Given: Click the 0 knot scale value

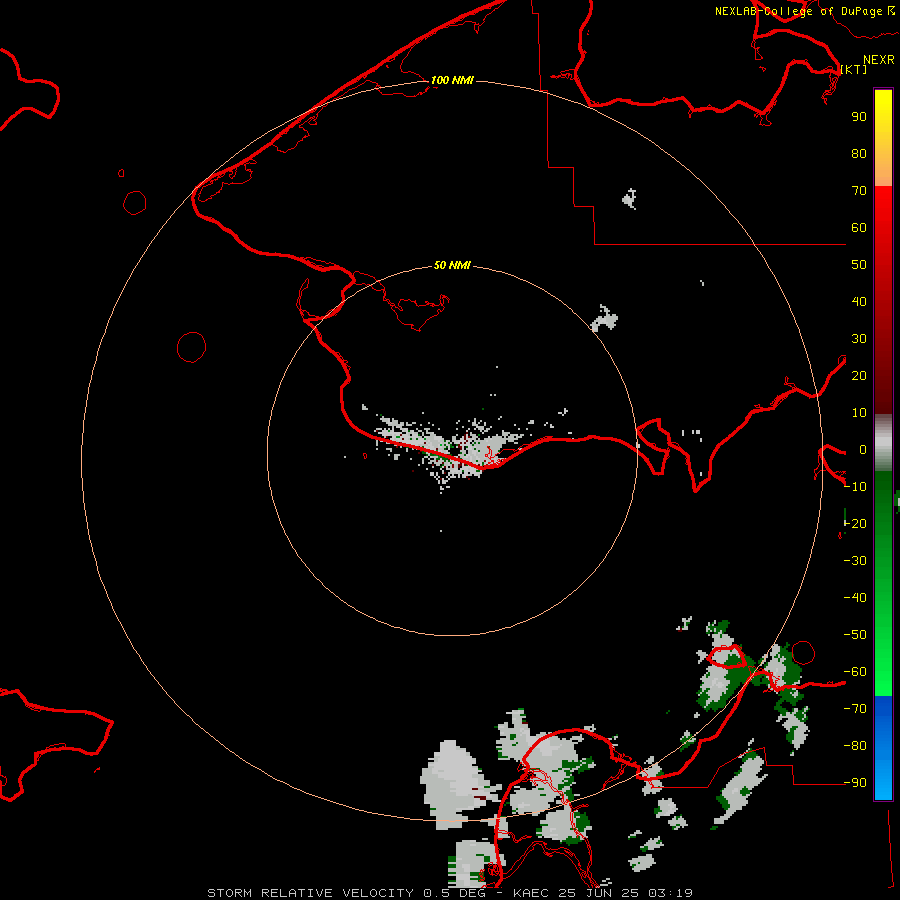Looking at the screenshot, I should pos(863,450).
